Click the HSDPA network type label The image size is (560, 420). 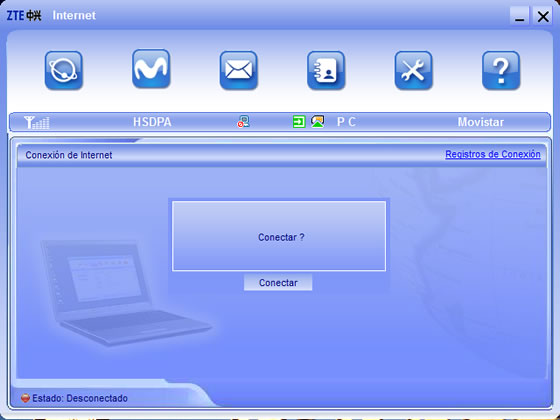(152, 122)
